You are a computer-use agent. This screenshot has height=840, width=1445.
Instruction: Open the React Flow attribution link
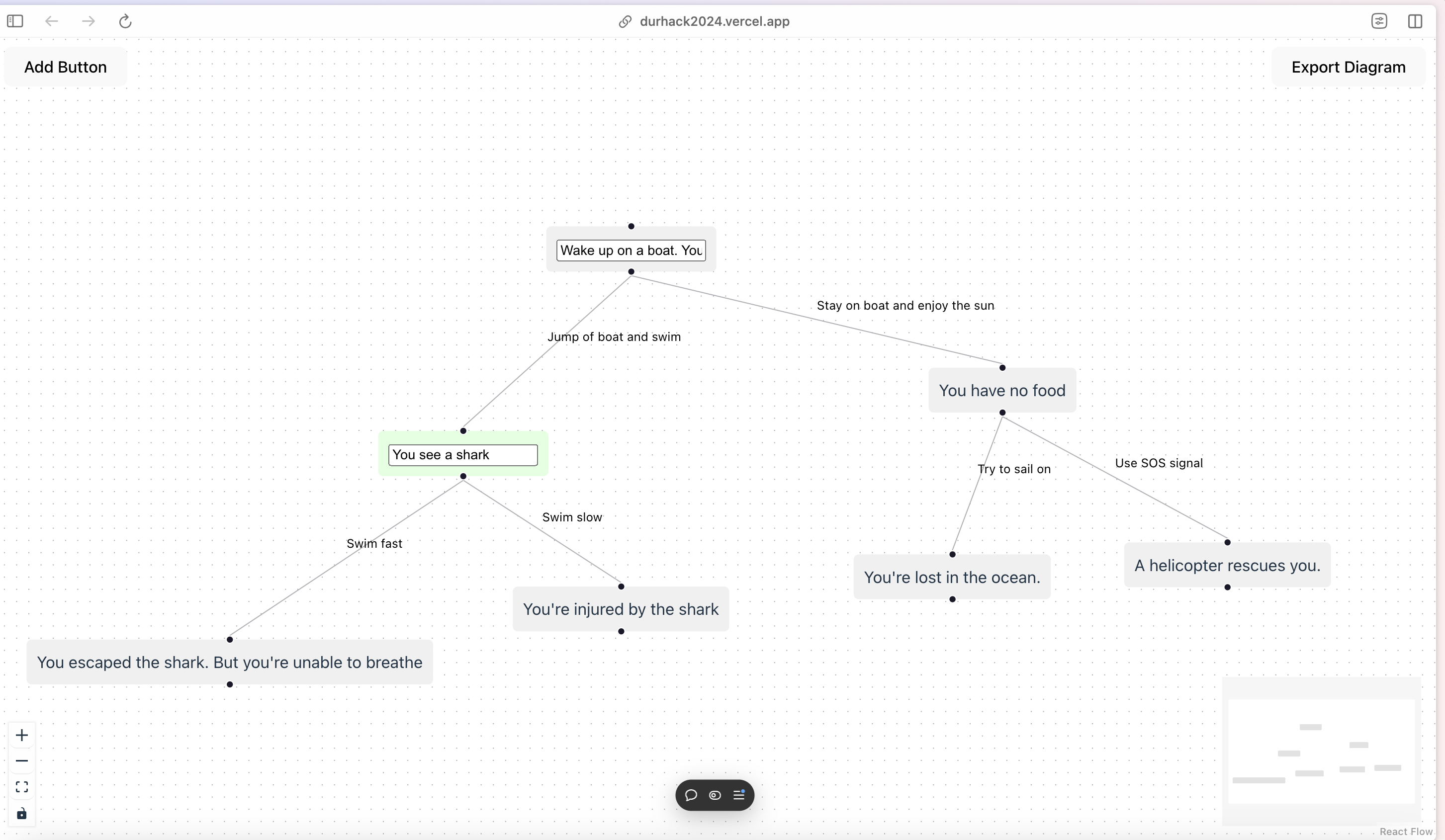coord(1405,832)
